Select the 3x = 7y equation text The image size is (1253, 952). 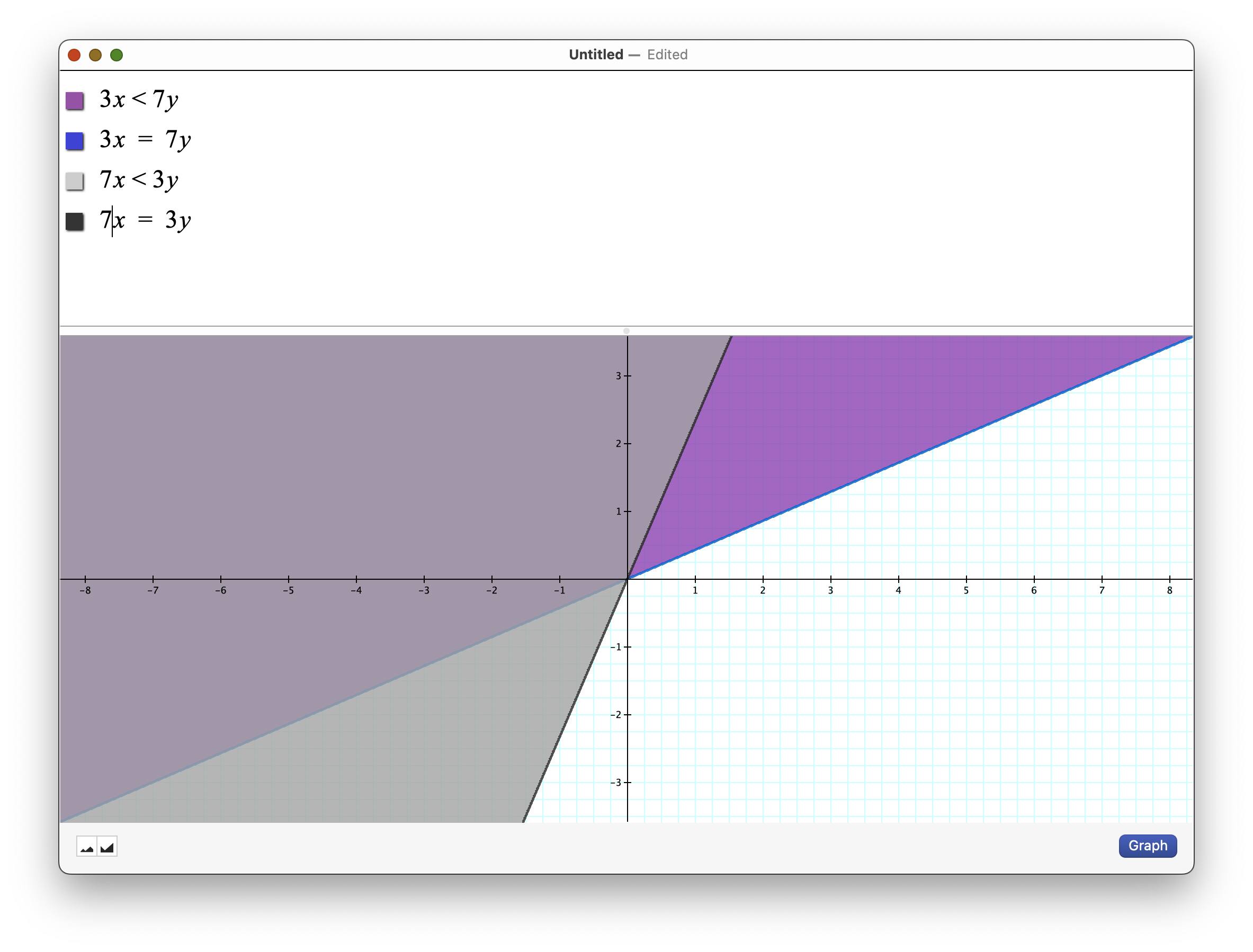[x=145, y=140]
